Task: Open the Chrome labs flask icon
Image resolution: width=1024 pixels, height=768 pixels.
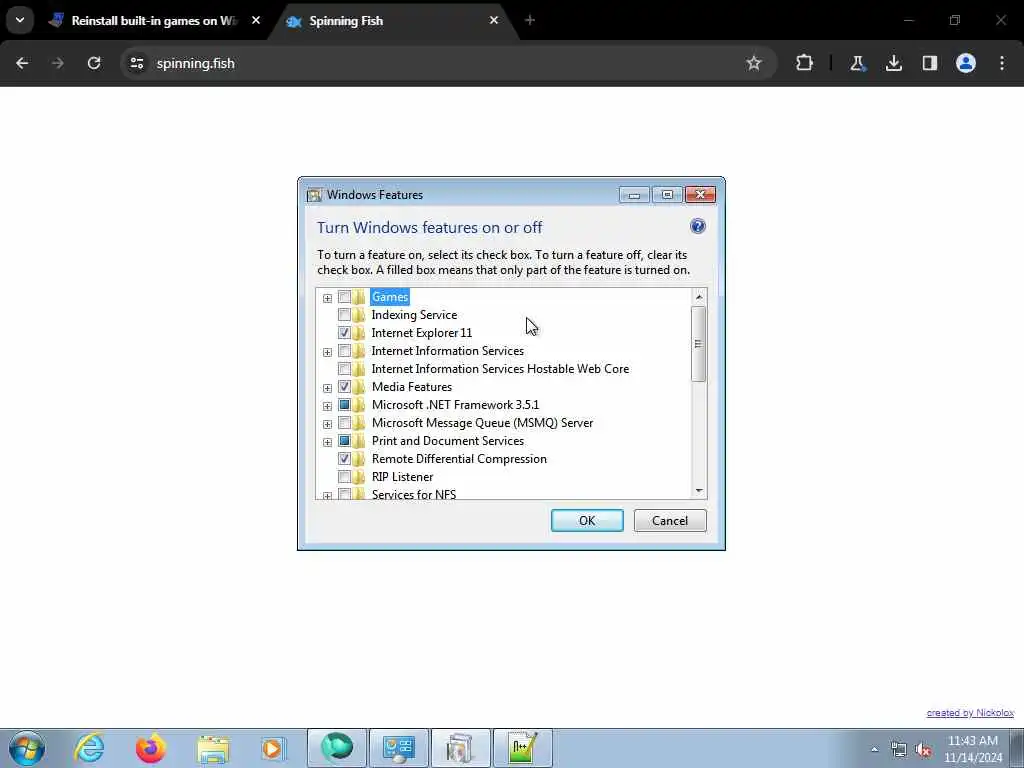Action: point(857,63)
